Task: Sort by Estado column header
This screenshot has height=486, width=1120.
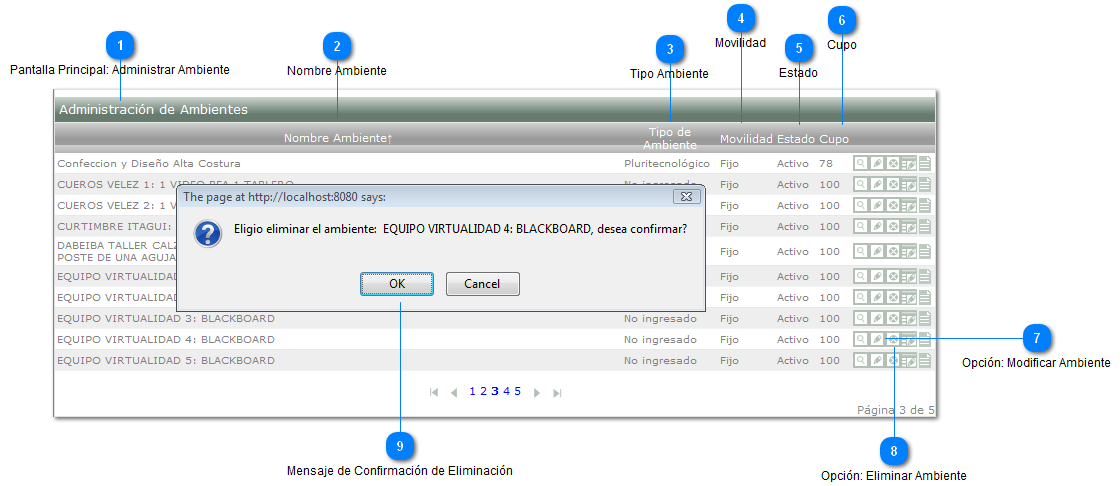Action: click(x=796, y=138)
